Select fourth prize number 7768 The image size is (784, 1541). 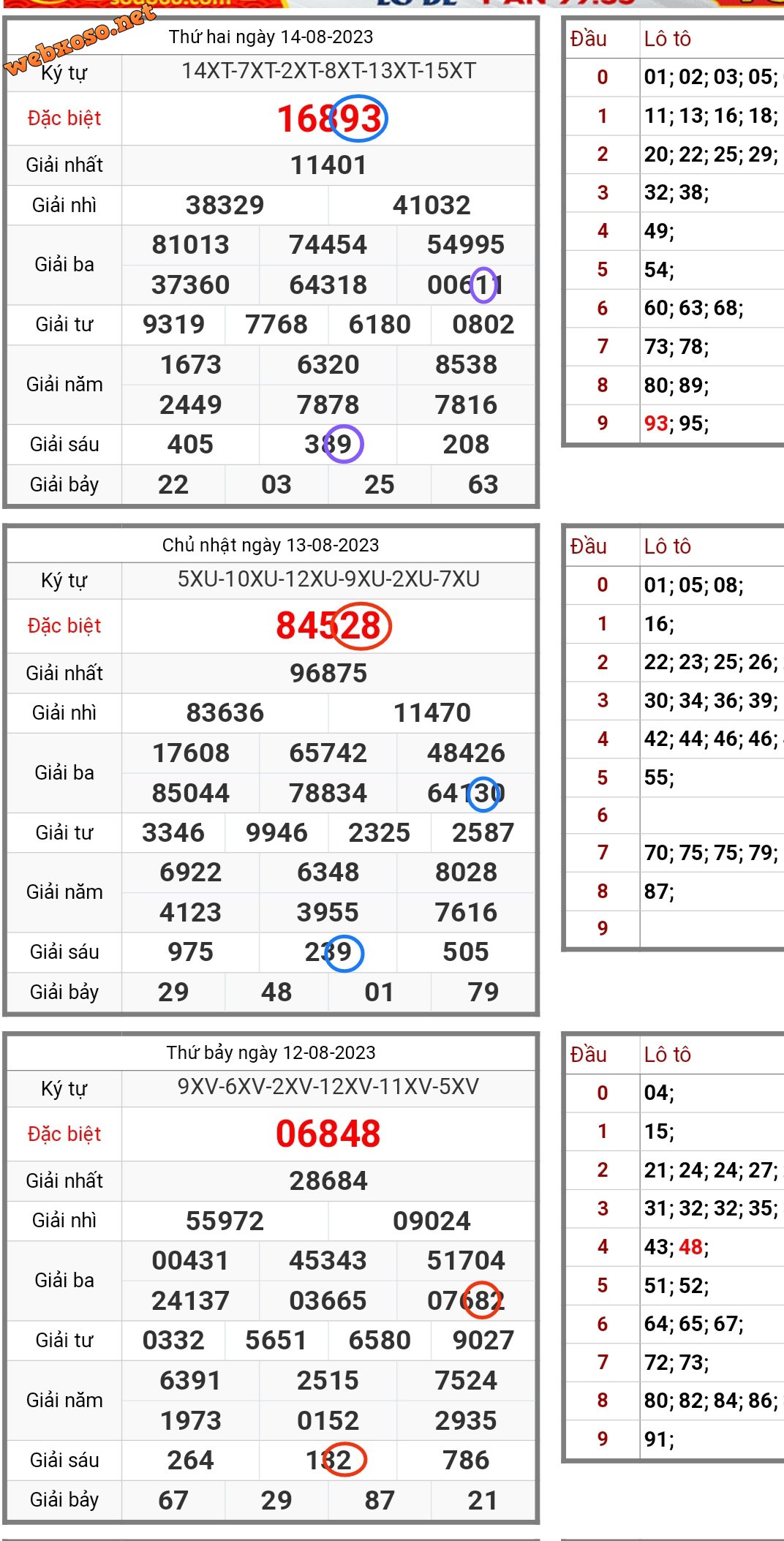click(x=276, y=325)
